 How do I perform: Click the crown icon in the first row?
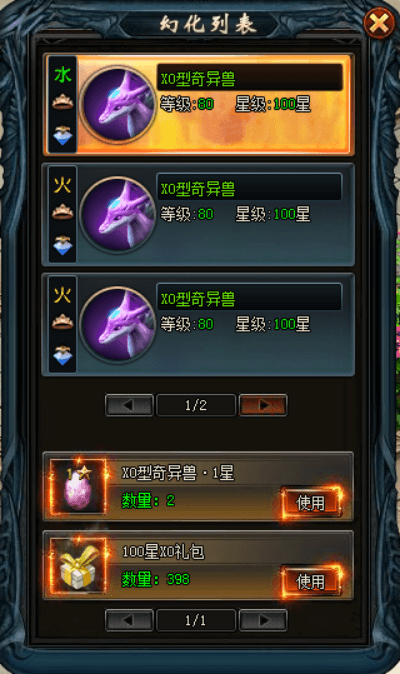coord(63,102)
